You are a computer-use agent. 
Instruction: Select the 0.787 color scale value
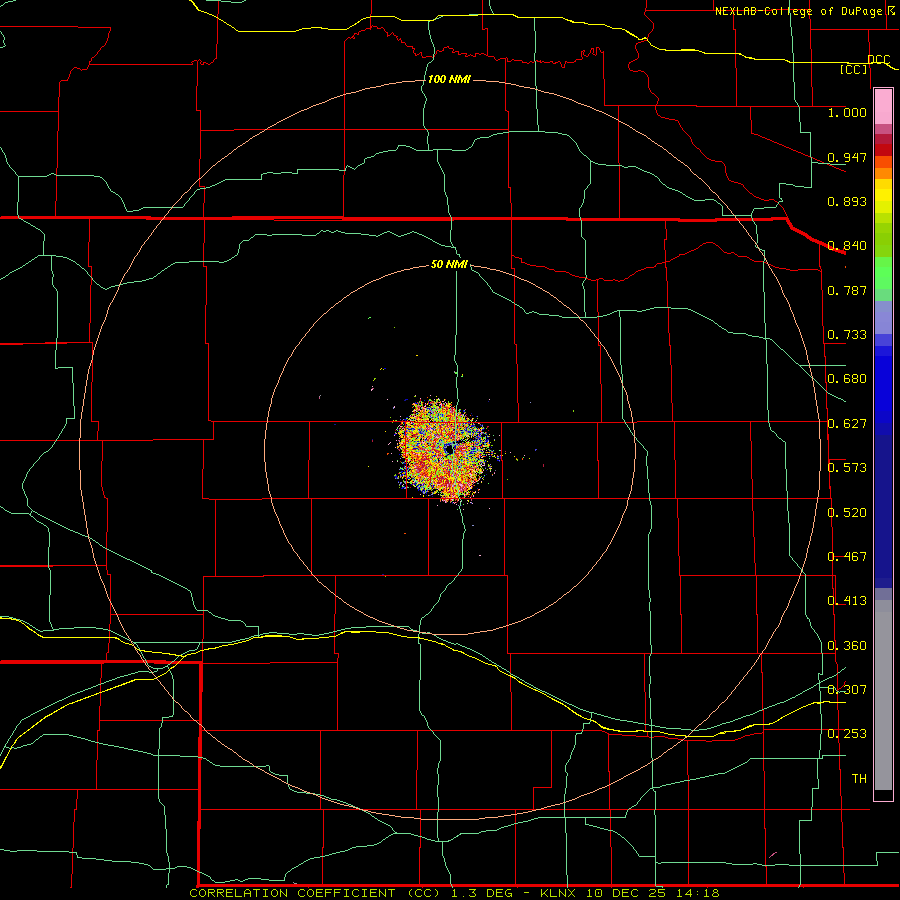pos(847,290)
